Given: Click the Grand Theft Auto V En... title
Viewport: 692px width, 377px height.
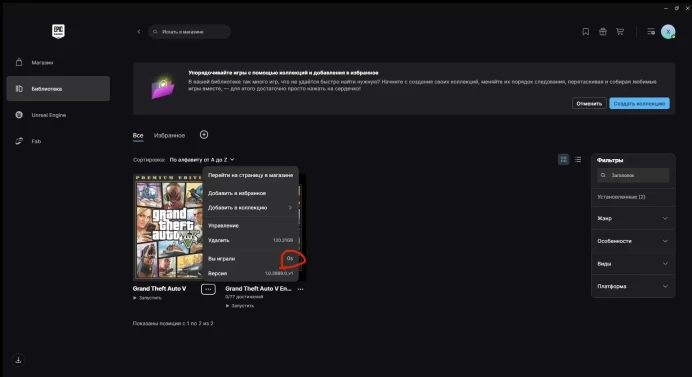Looking at the screenshot, I should (259, 289).
